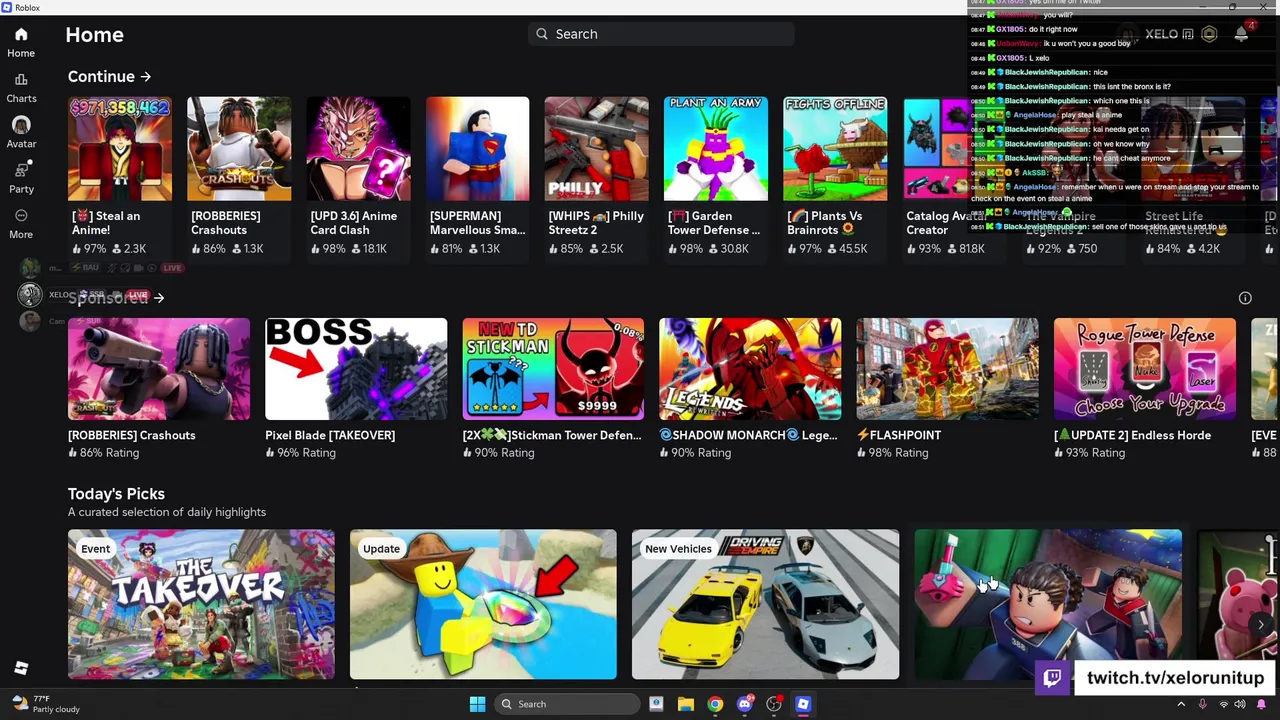Open the weather widget showing 77°F
Screen dimensions: 1280x720
pyautogui.click(x=45, y=704)
